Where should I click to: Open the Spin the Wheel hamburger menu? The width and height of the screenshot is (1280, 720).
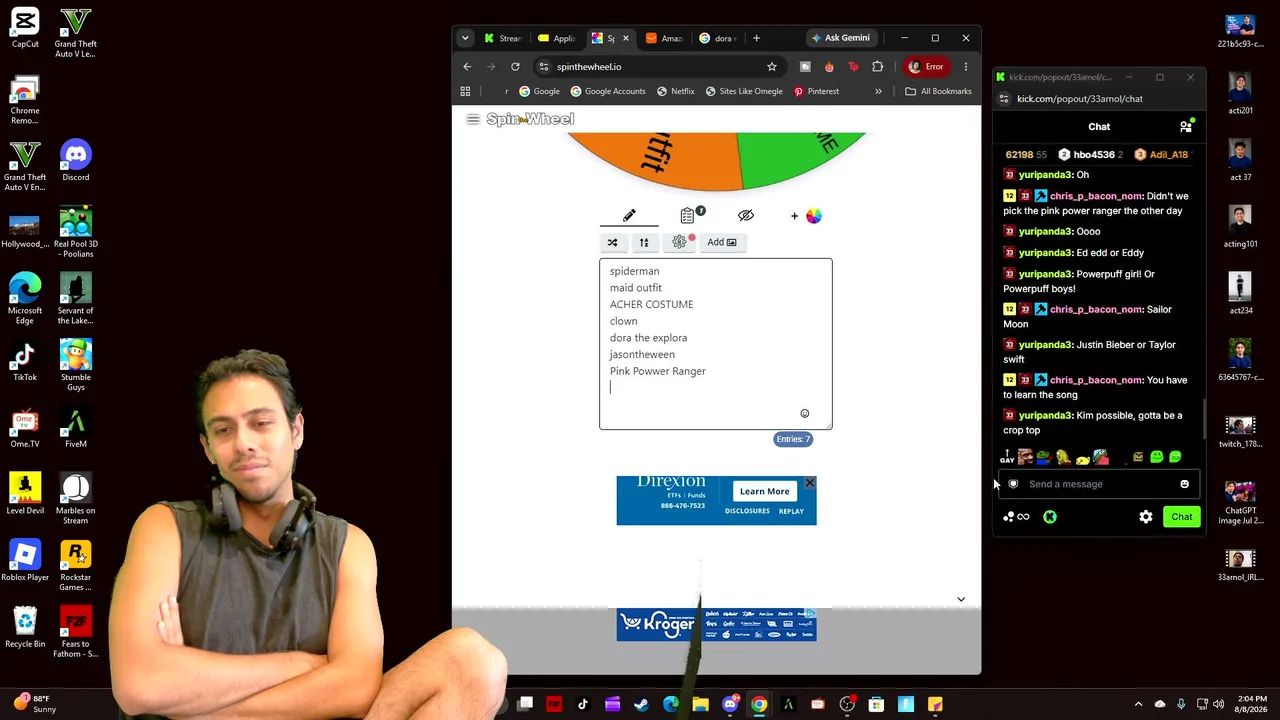click(473, 119)
